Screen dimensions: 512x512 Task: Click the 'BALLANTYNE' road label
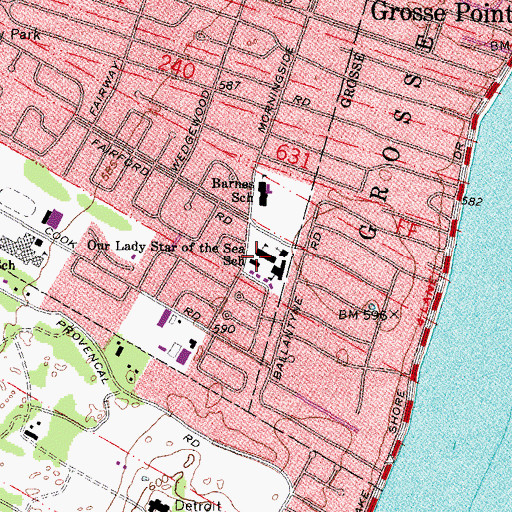click(x=289, y=338)
